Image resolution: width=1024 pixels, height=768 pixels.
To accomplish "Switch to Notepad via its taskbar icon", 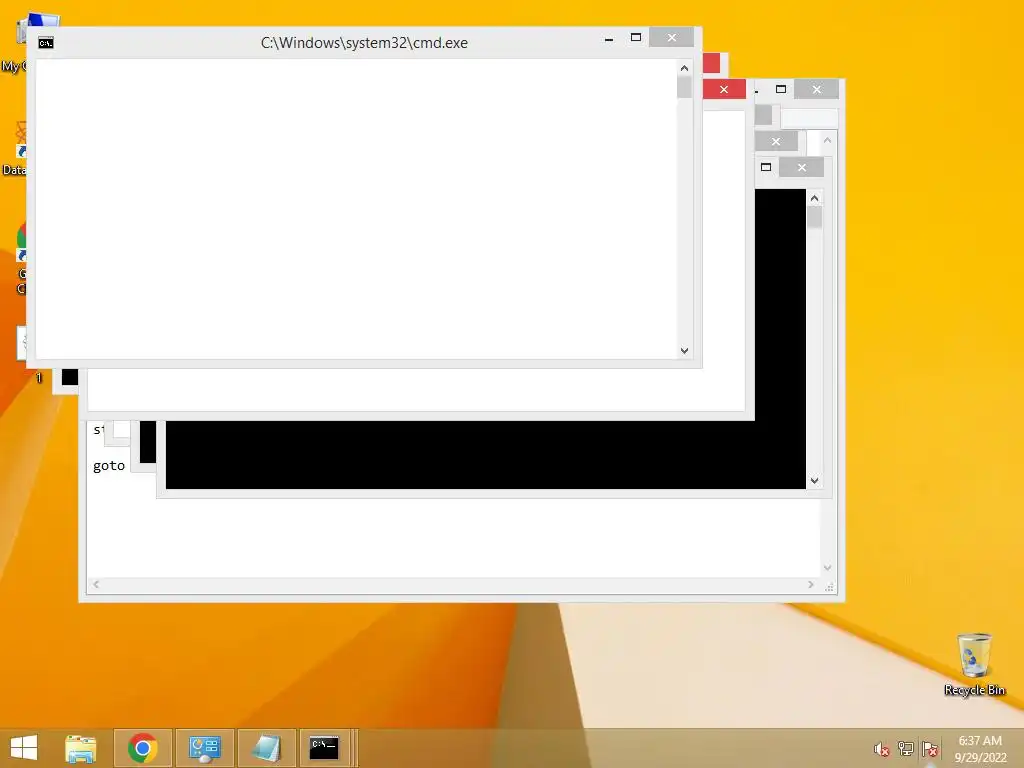I will coord(266,748).
